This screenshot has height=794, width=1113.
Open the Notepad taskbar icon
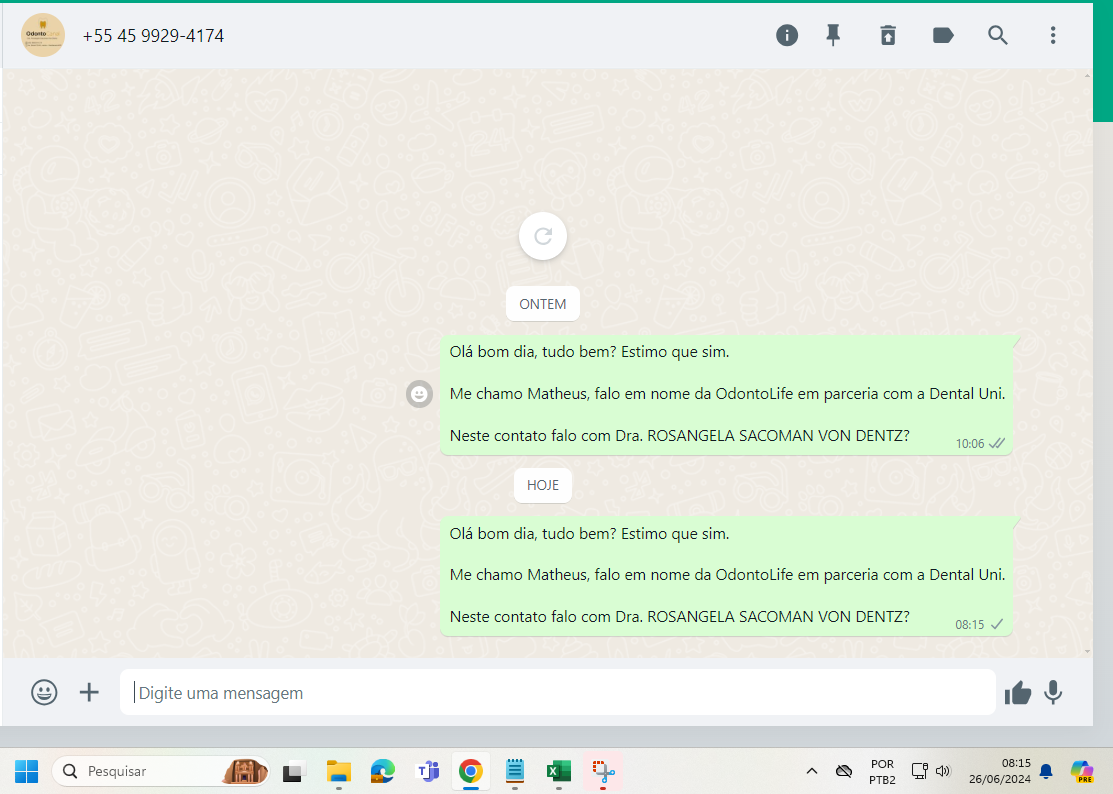515,771
